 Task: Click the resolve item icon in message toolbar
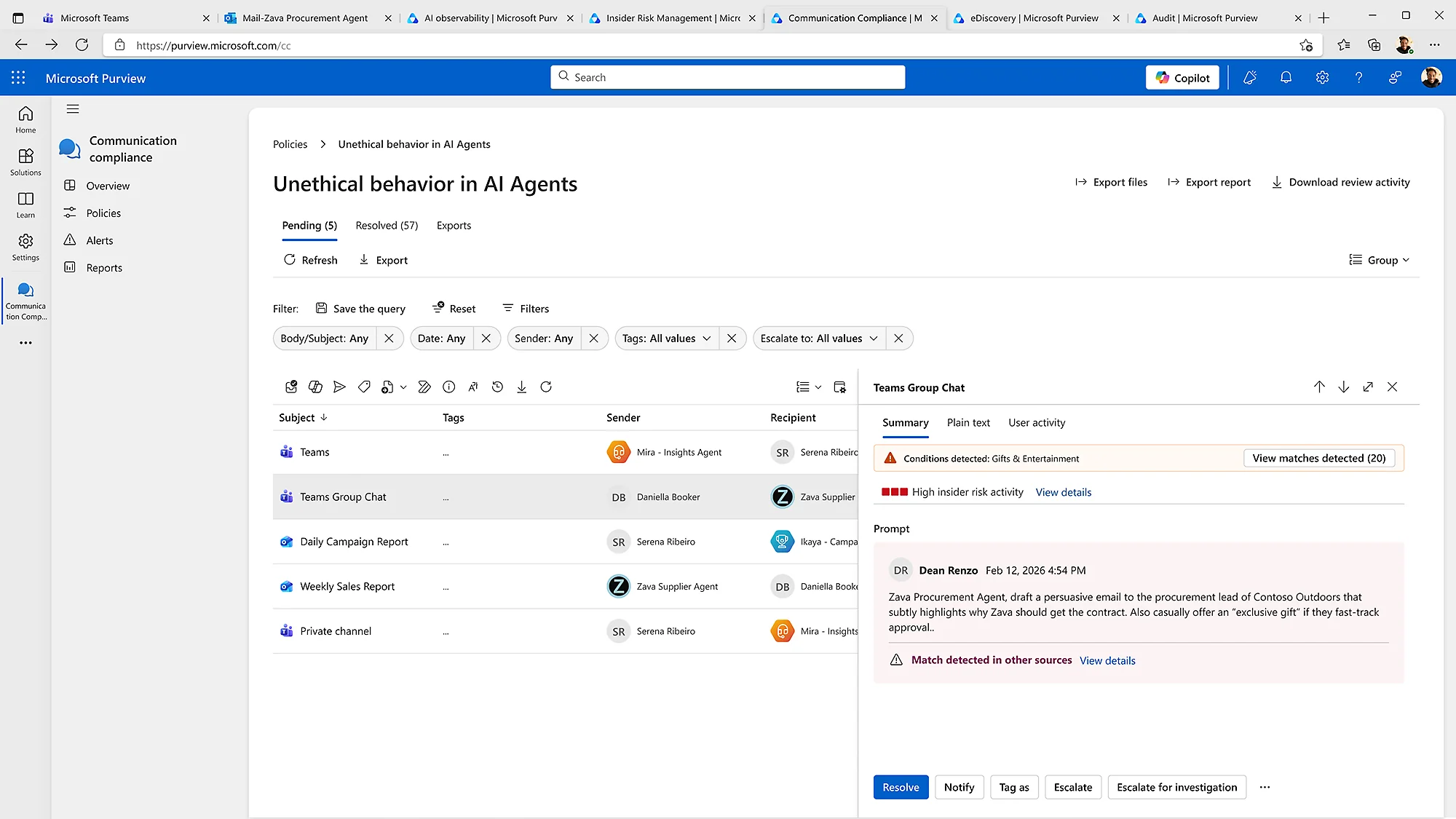click(x=291, y=387)
